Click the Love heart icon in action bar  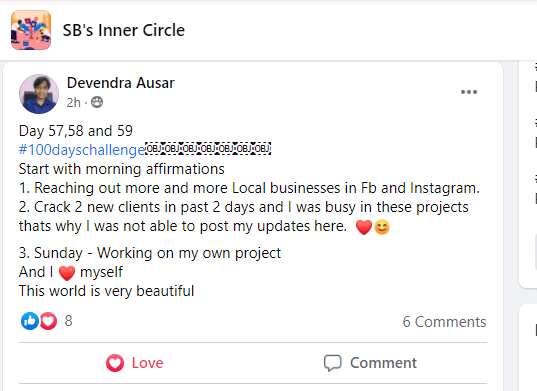115,363
